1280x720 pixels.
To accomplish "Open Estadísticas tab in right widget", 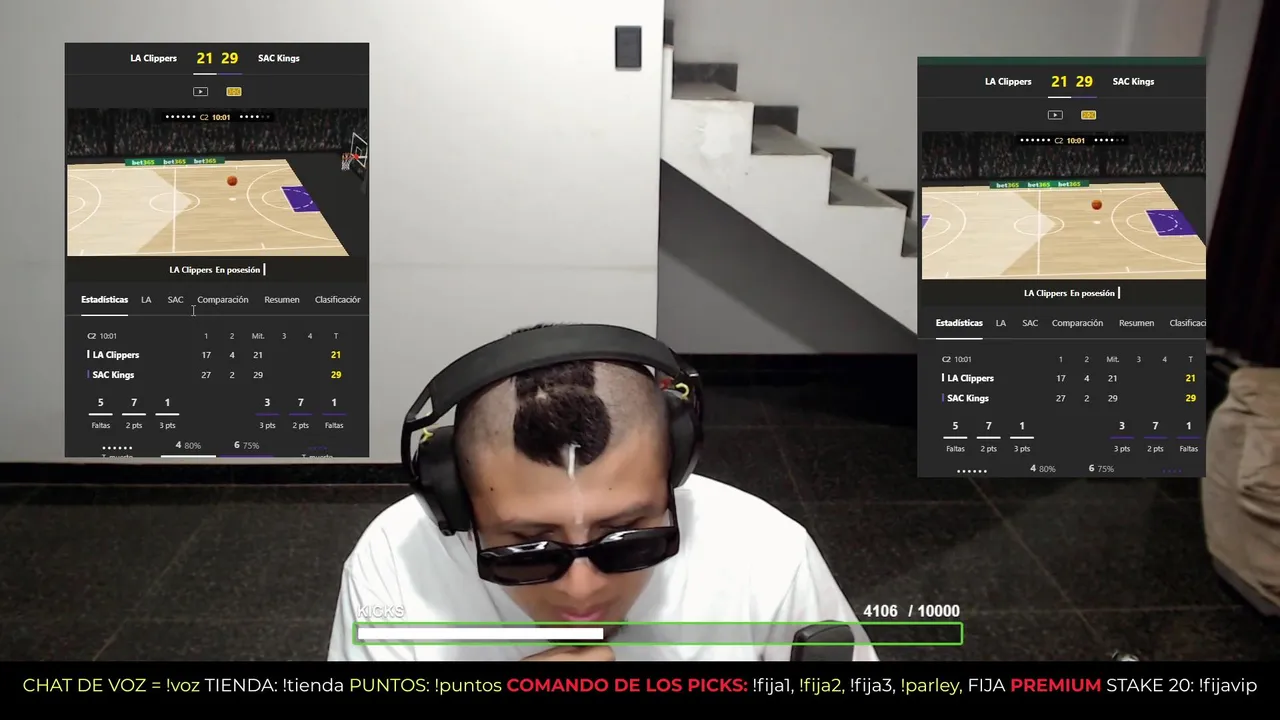I will [x=959, y=323].
